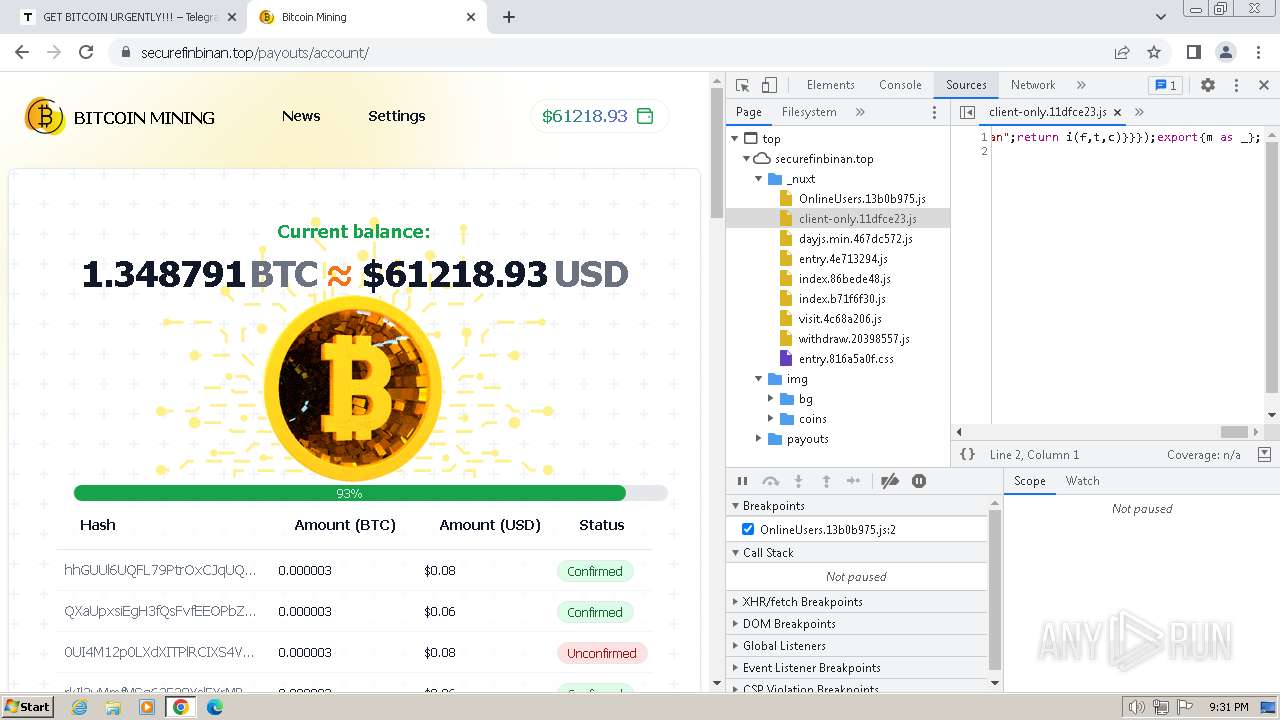Go back to previous page
The width and height of the screenshot is (1280, 720).
(x=22, y=52)
